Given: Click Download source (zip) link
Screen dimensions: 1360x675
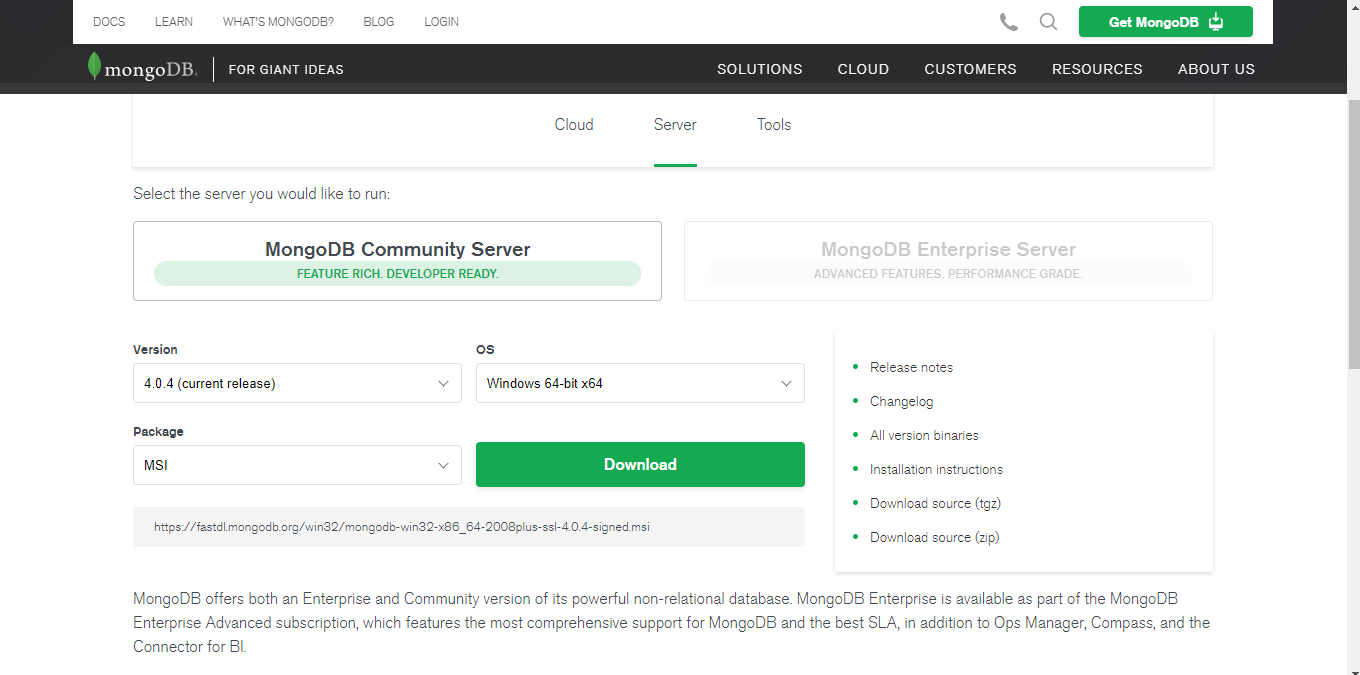Looking at the screenshot, I should [x=934, y=537].
